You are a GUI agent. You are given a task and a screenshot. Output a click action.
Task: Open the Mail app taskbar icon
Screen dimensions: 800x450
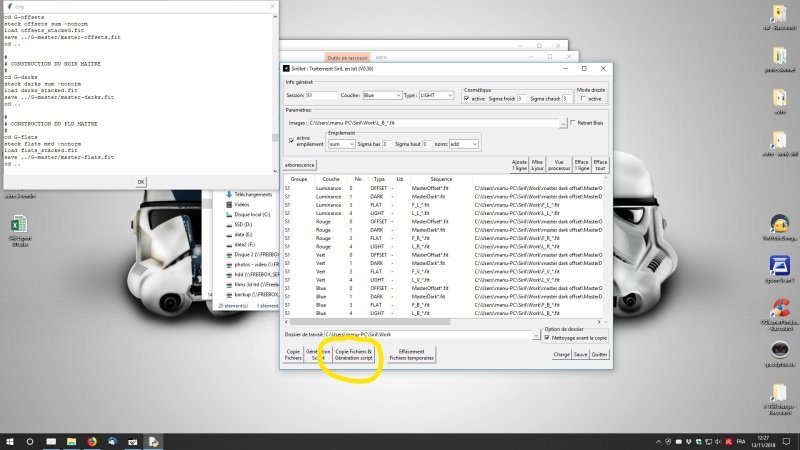[x=51, y=441]
